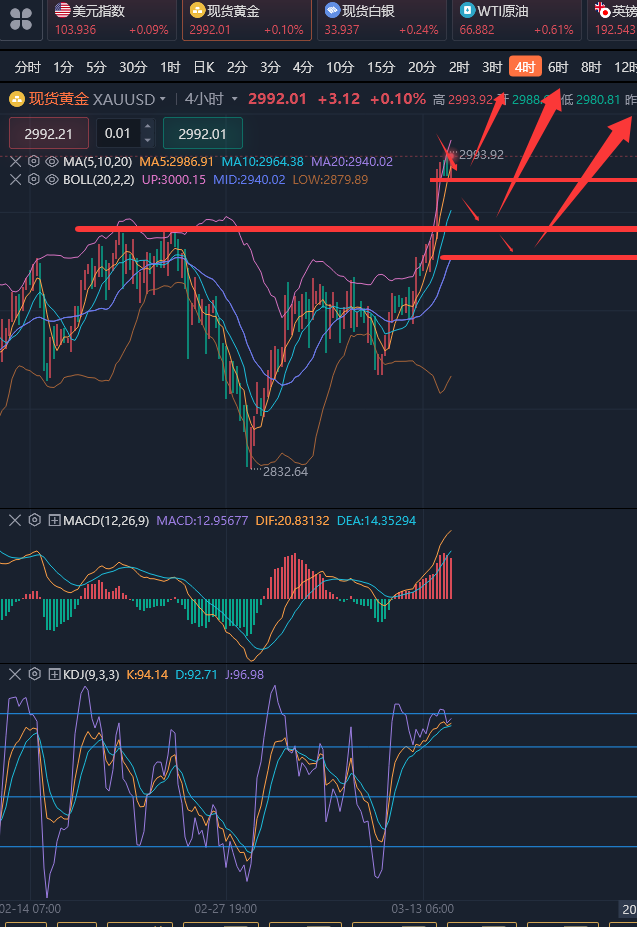This screenshot has width=637, height=927.
Task: Open the 现货白银 33.937 ticker card
Action: coord(381,20)
